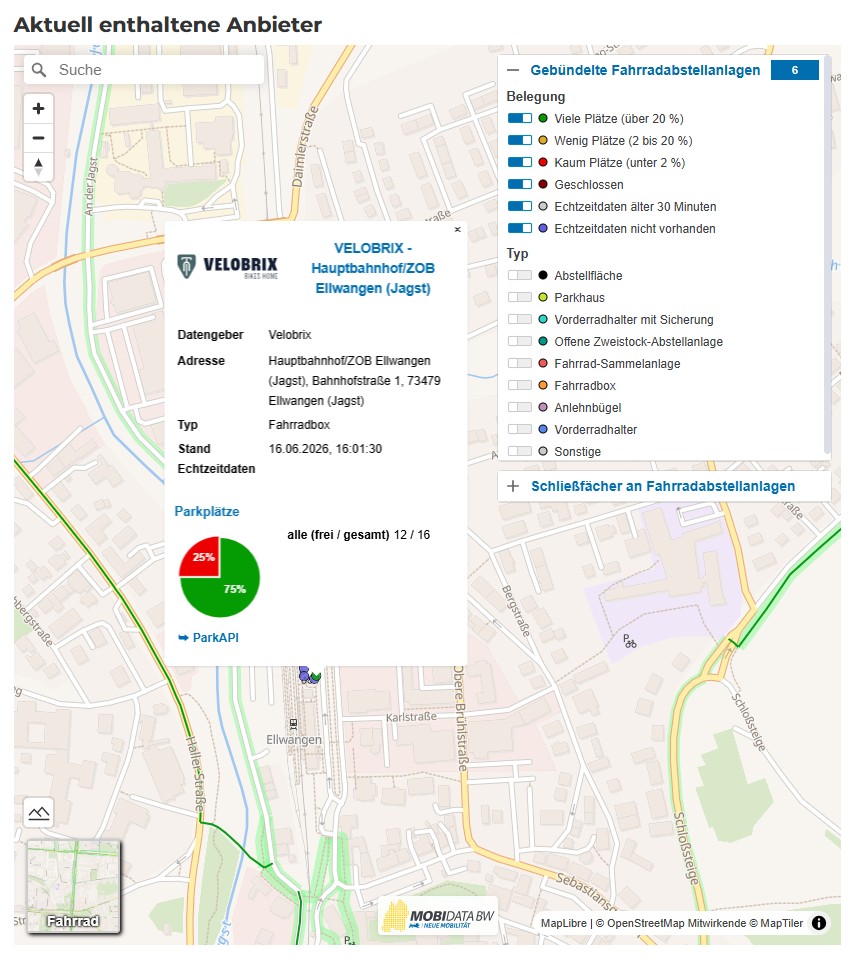Screen dimensions: 848x961
Task: Click the 'Belegung' section label
Action: click(536, 96)
